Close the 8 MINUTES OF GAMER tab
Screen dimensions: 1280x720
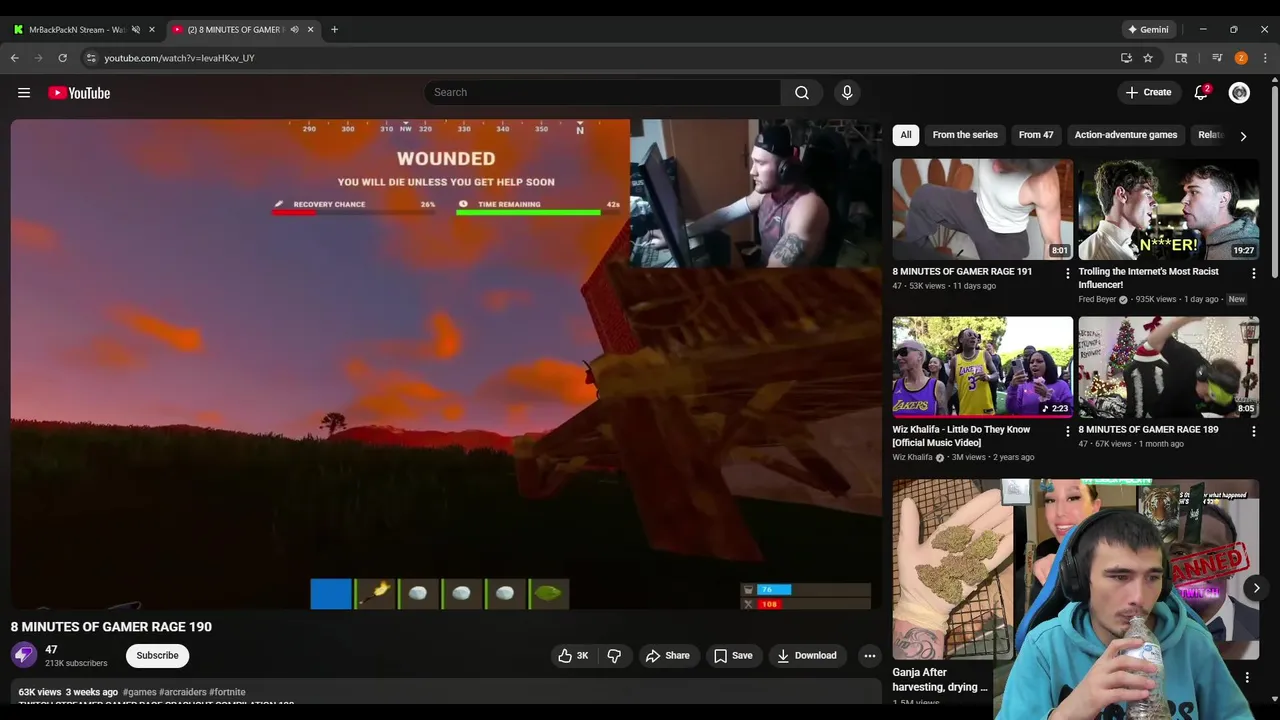[310, 30]
